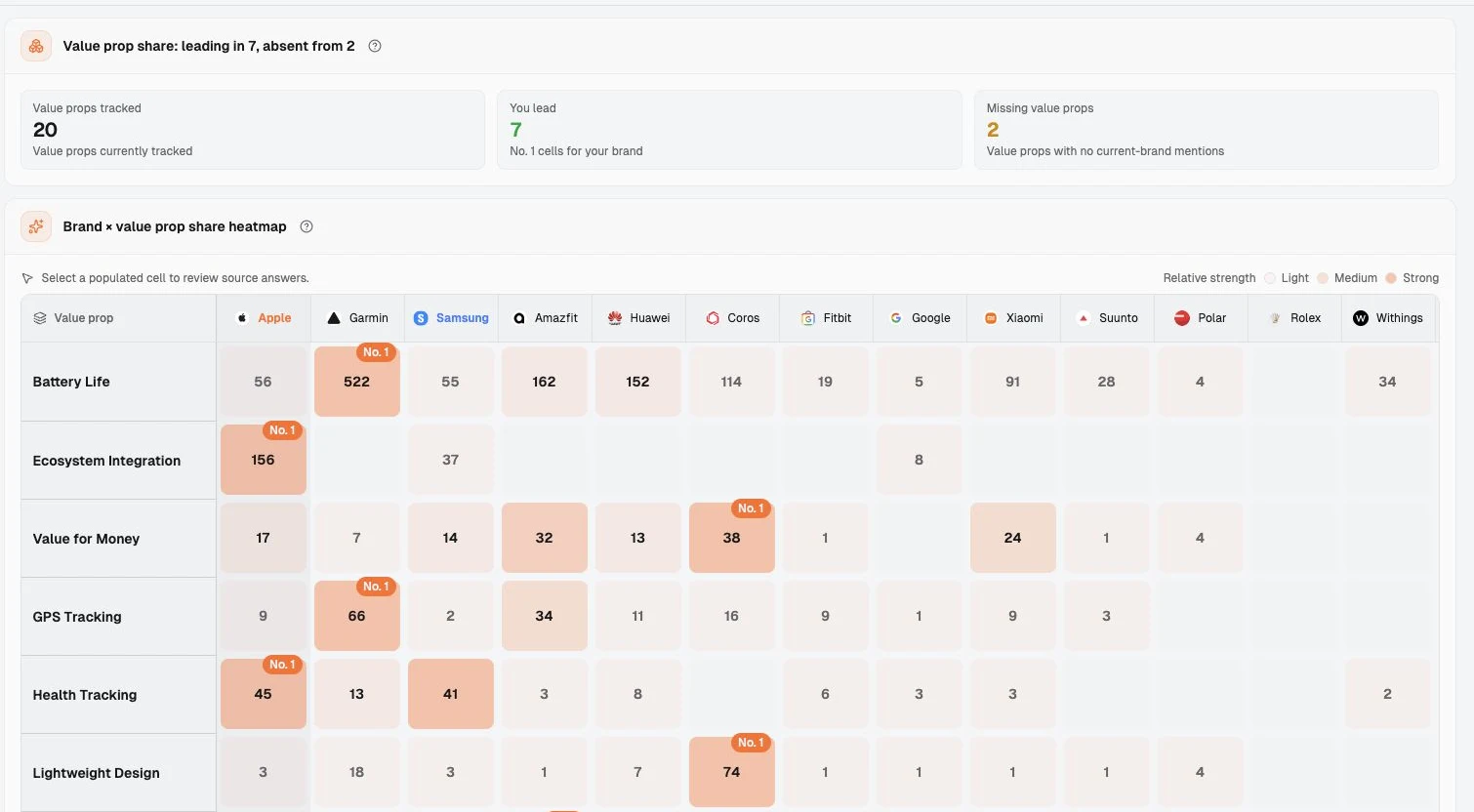Viewport: 1474px width, 812px height.
Task: Select Apple Health Tracking cell 45
Action: (x=264, y=694)
